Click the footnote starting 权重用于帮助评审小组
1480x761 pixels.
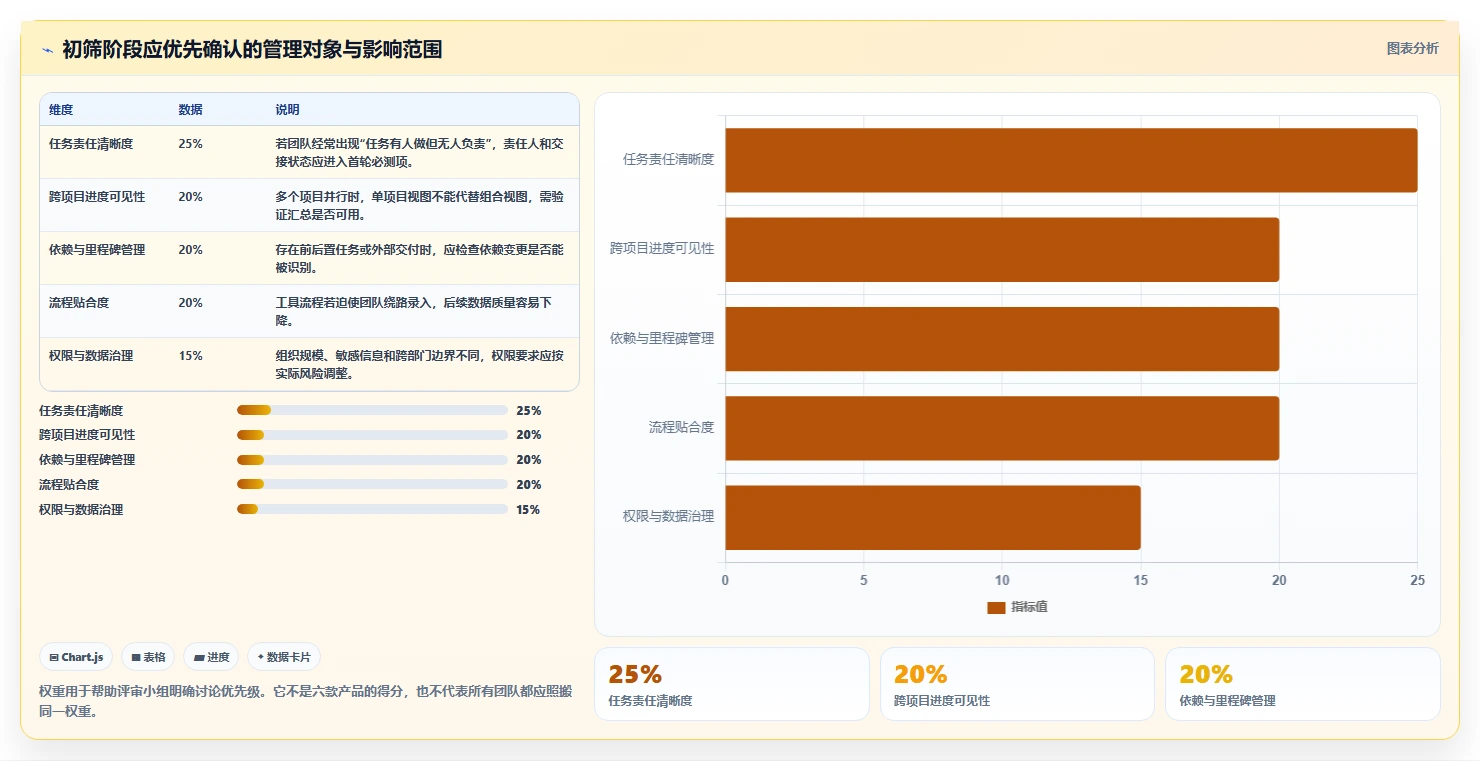(x=306, y=702)
